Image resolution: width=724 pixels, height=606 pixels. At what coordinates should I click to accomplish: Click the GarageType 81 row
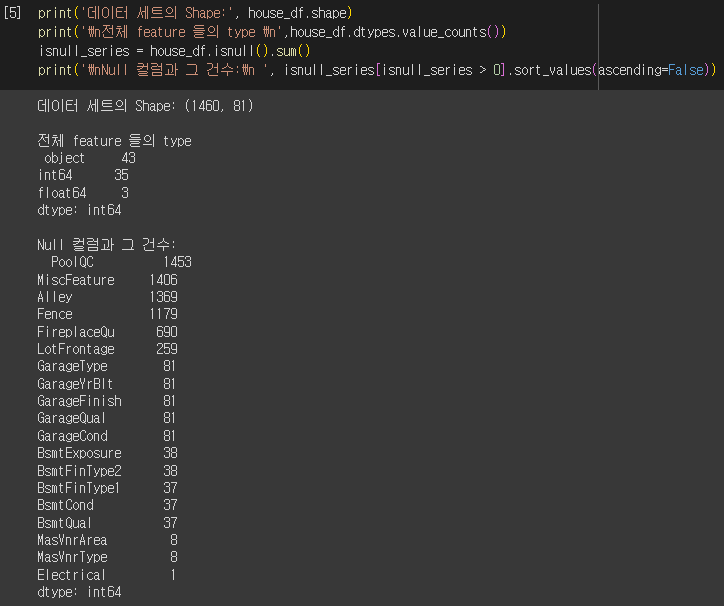[107, 366]
